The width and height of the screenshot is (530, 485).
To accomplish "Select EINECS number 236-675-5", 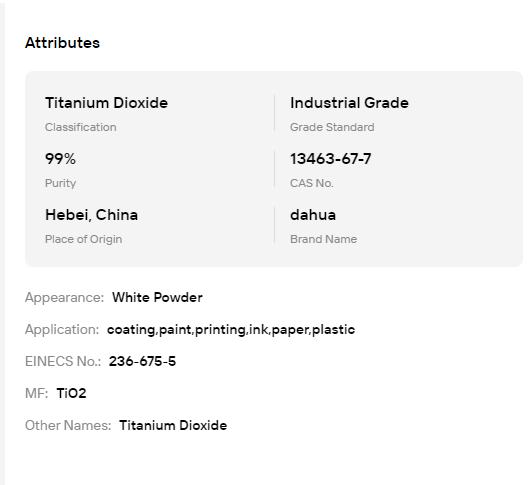I will (x=142, y=361).
